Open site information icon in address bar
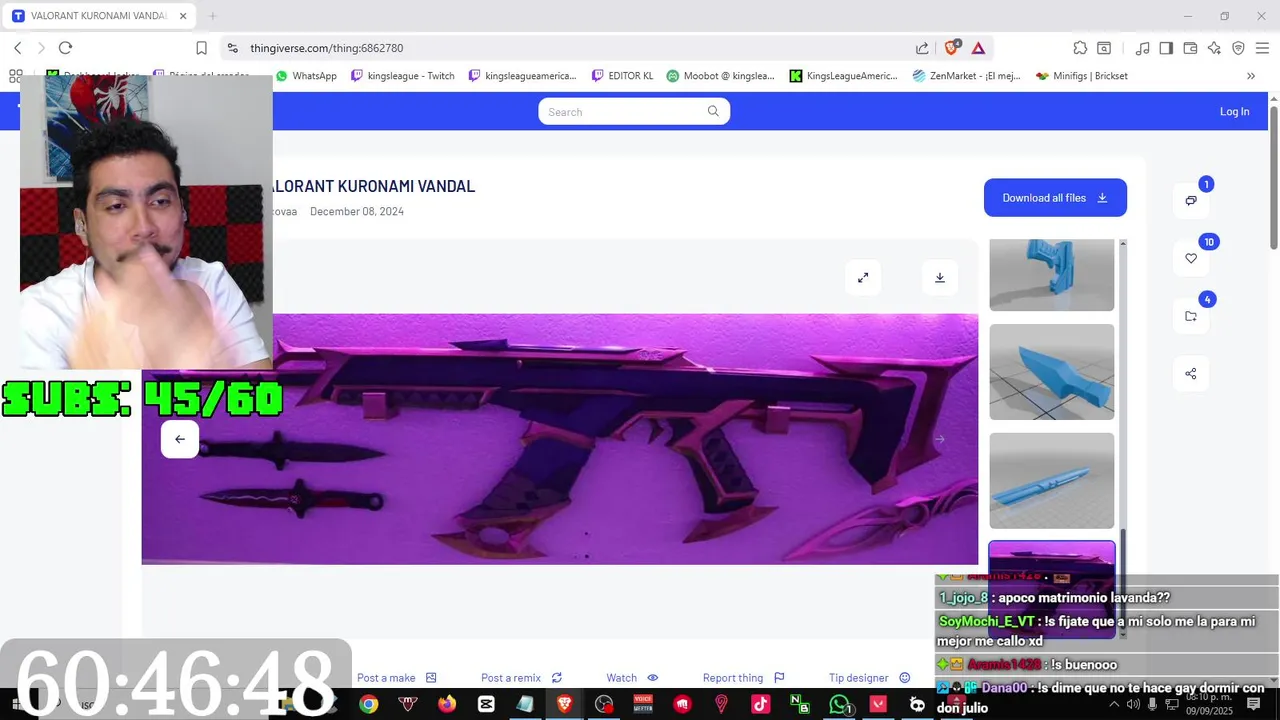Image resolution: width=1280 pixels, height=720 pixels. [232, 48]
